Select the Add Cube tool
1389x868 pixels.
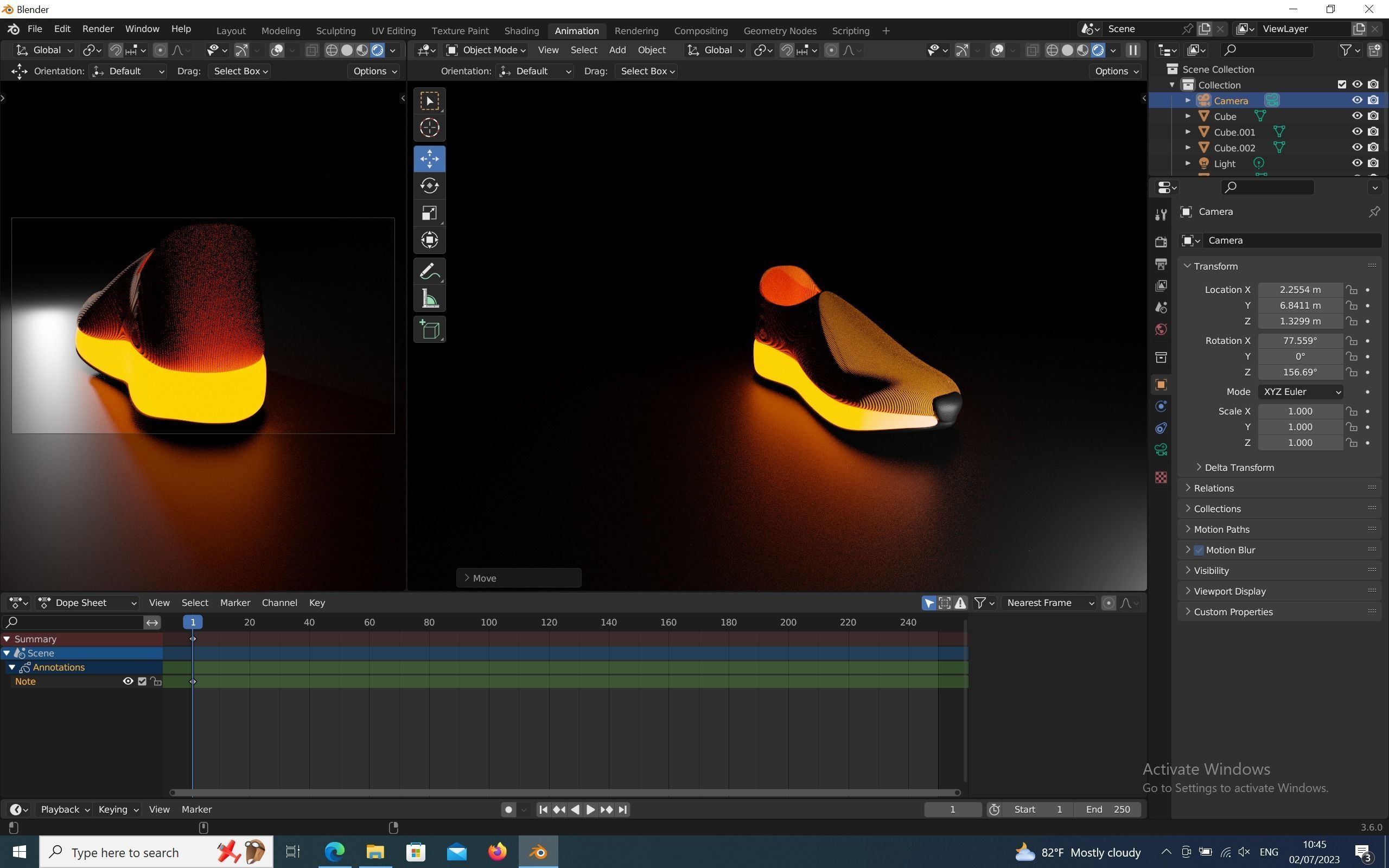[x=429, y=329]
